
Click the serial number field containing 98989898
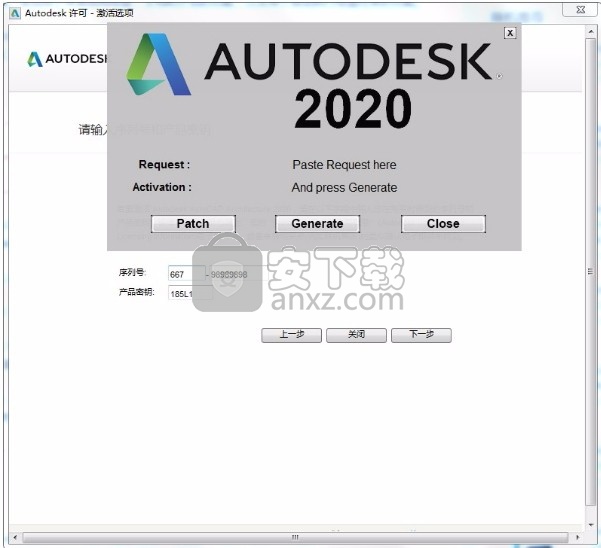pos(238,274)
